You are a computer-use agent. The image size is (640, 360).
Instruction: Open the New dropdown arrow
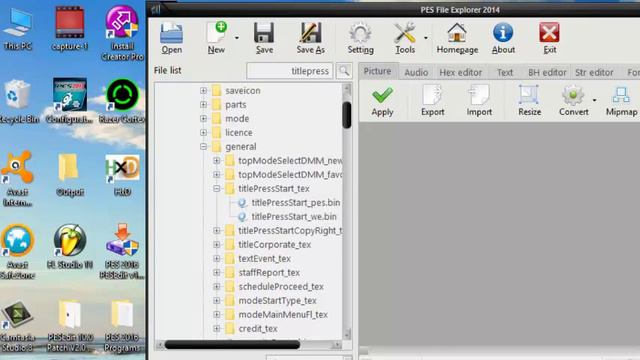(237, 38)
